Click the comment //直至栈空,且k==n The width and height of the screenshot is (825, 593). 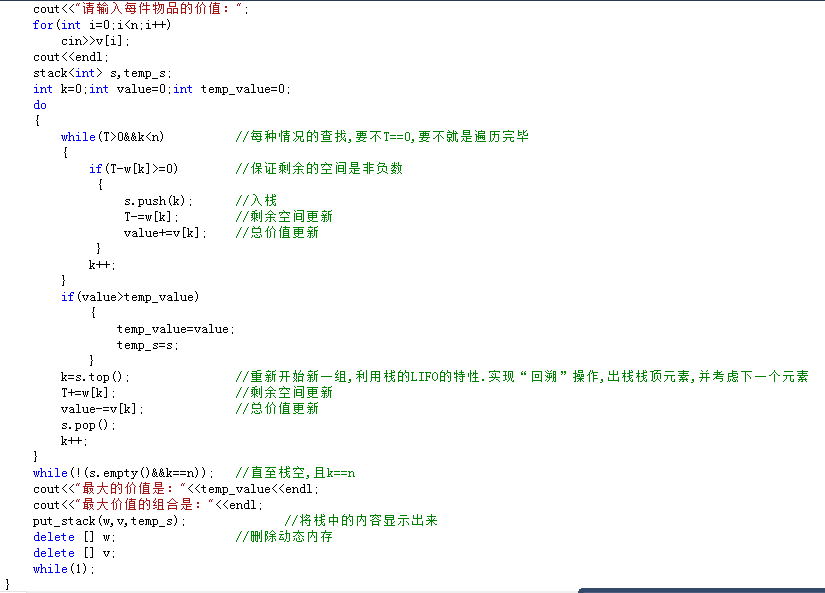[295, 473]
